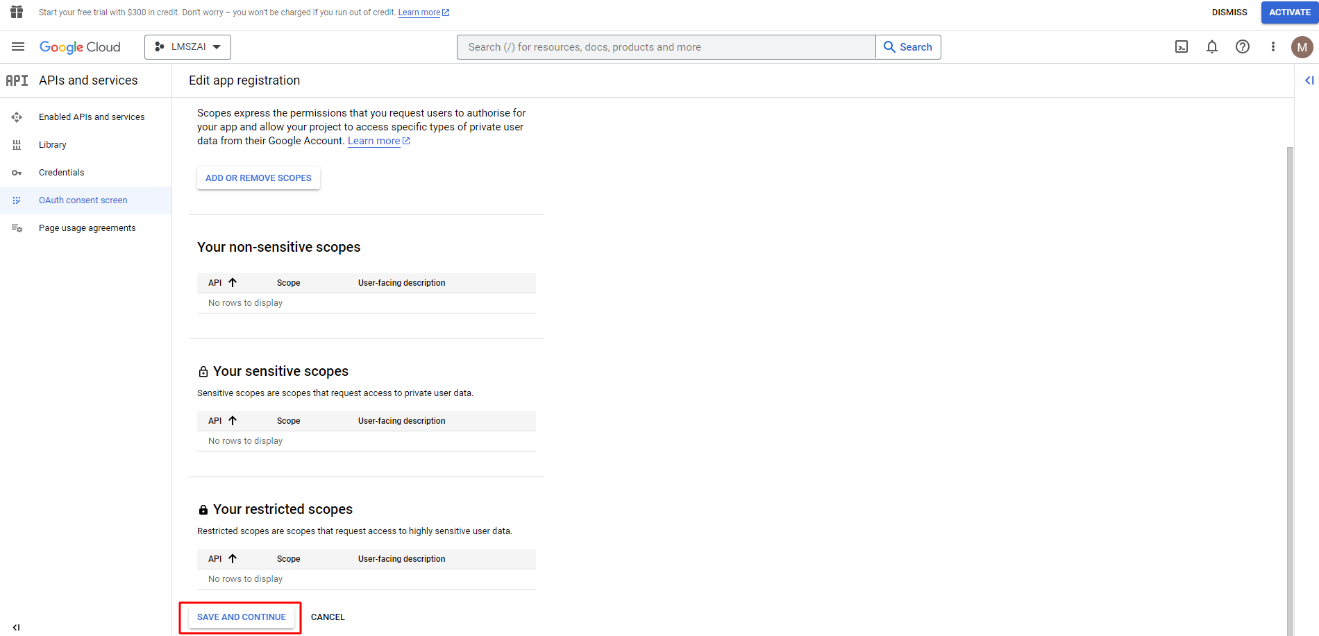Click the Google Cloud logo
This screenshot has height=636, width=1319.
80,47
